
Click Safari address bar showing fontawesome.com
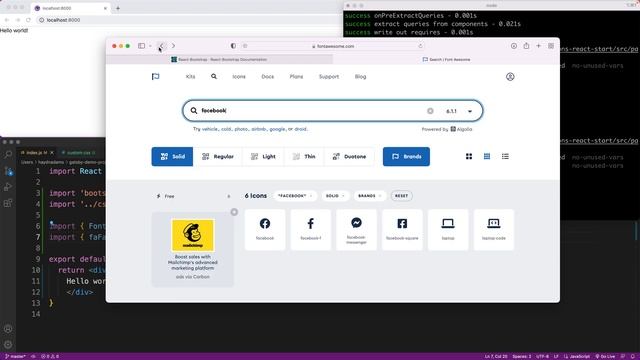pos(333,46)
